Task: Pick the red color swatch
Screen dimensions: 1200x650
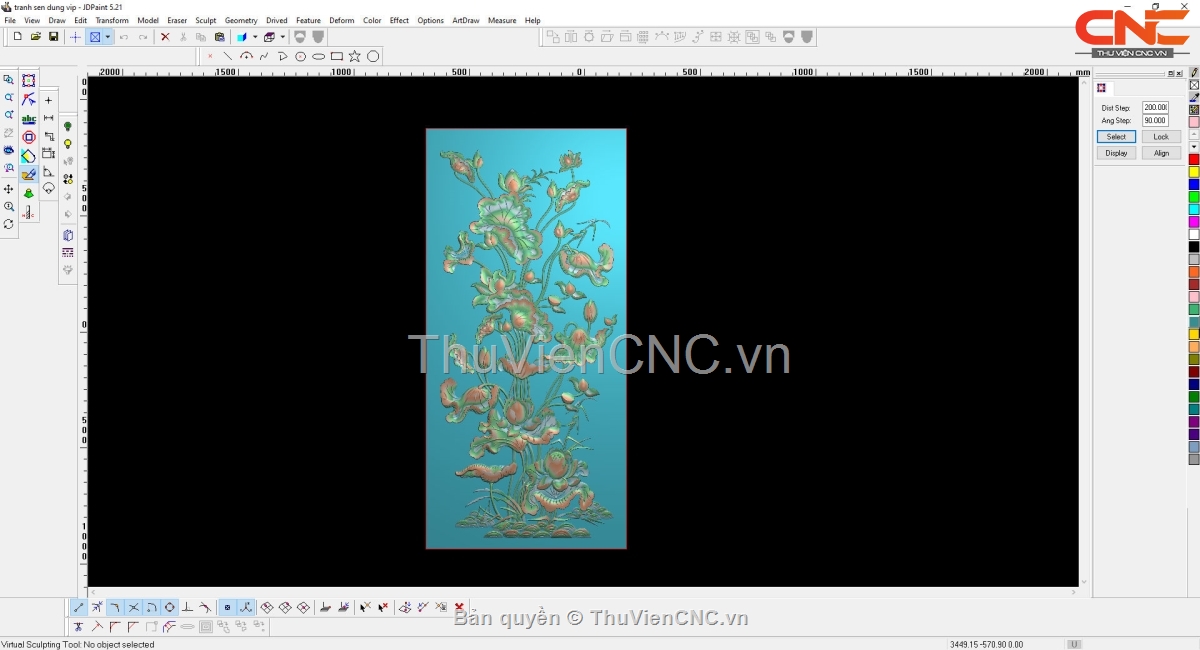Action: point(1194,159)
